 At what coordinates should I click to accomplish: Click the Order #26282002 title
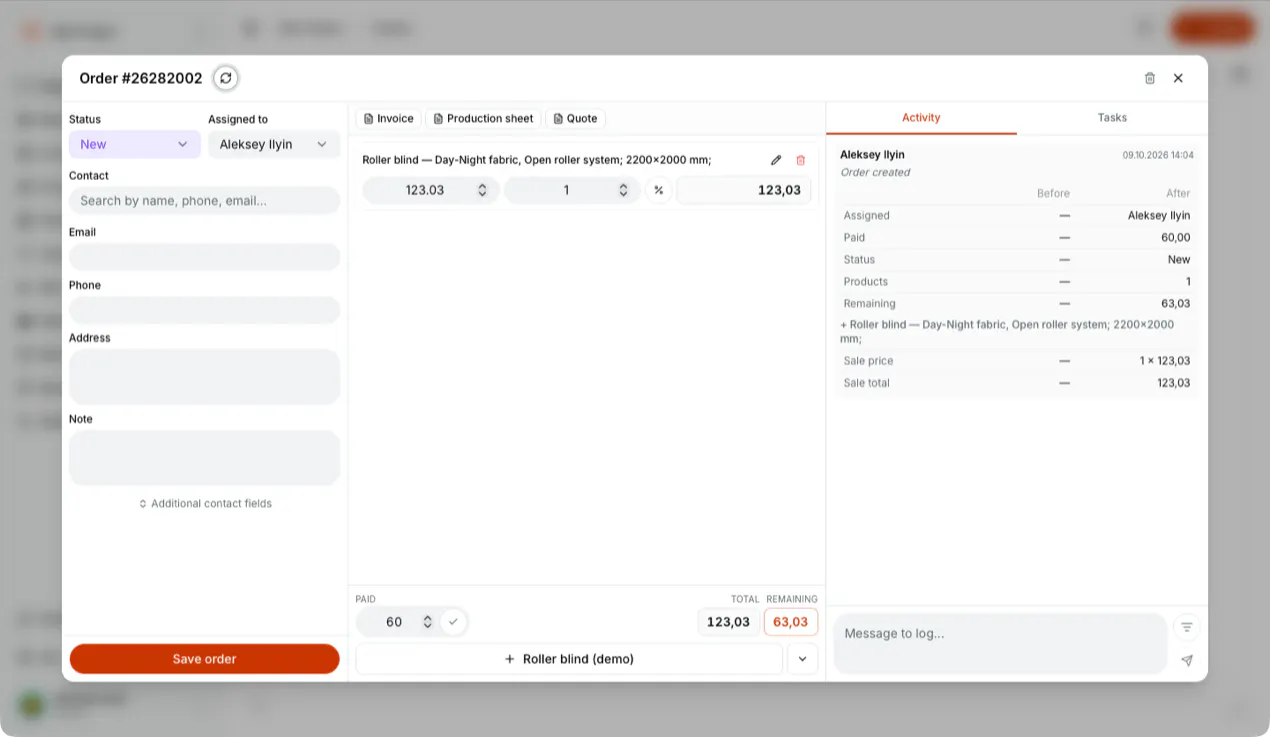tap(141, 78)
